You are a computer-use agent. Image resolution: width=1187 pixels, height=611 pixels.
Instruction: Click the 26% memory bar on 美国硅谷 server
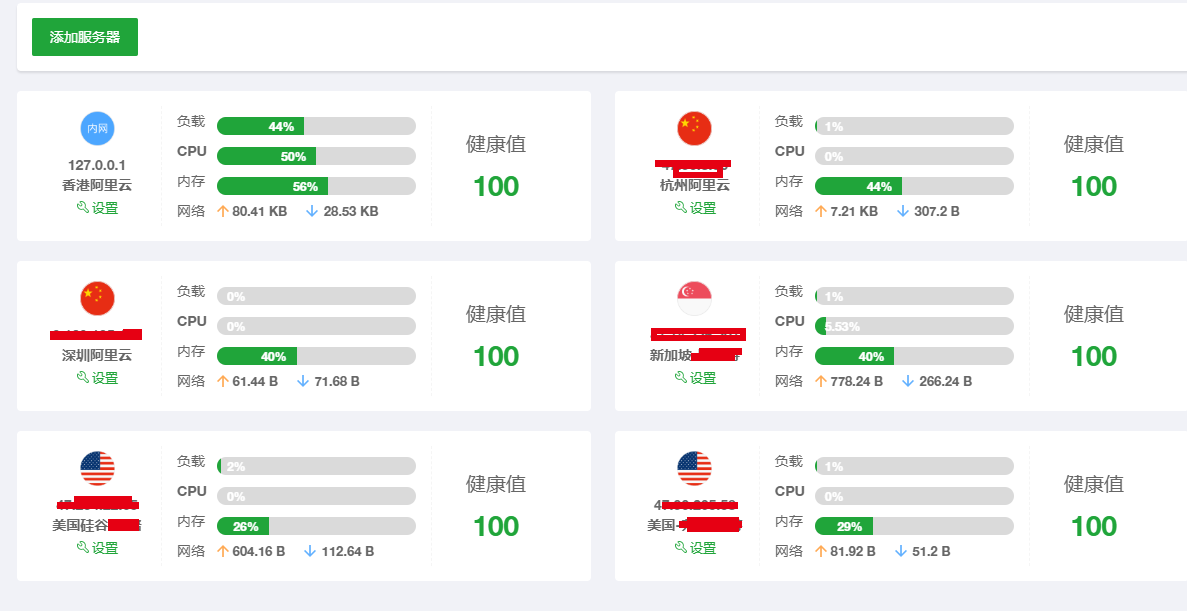click(x=316, y=526)
